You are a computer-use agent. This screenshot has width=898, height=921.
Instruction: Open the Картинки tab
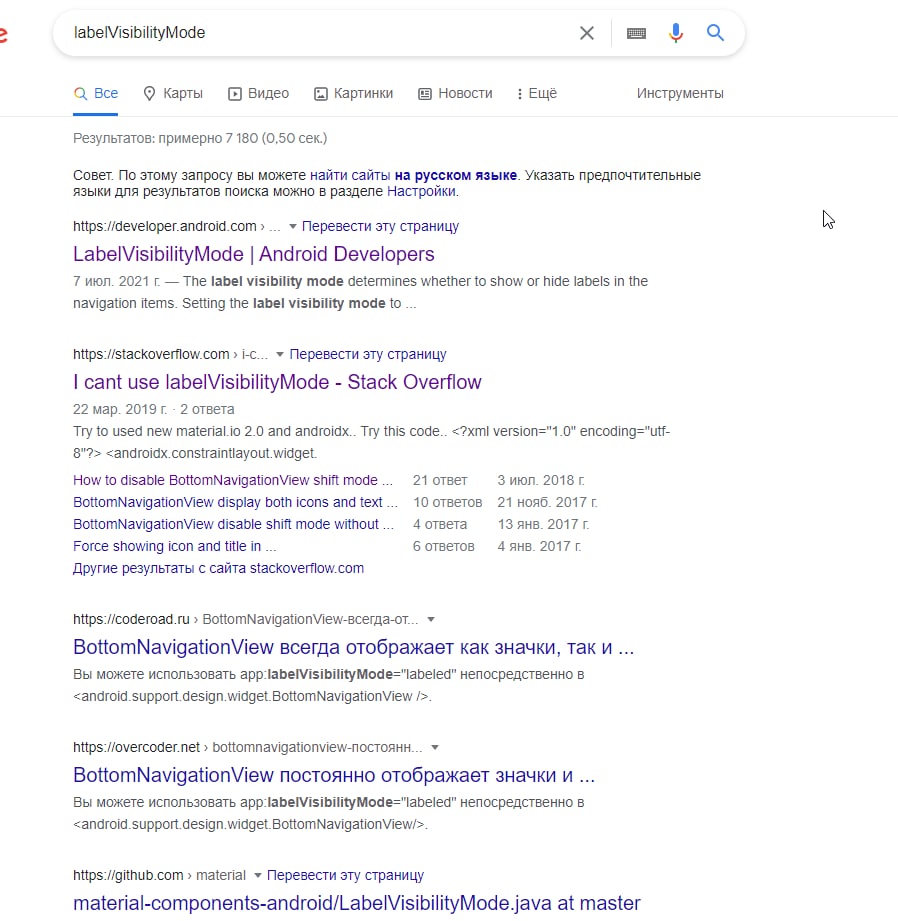(x=354, y=93)
